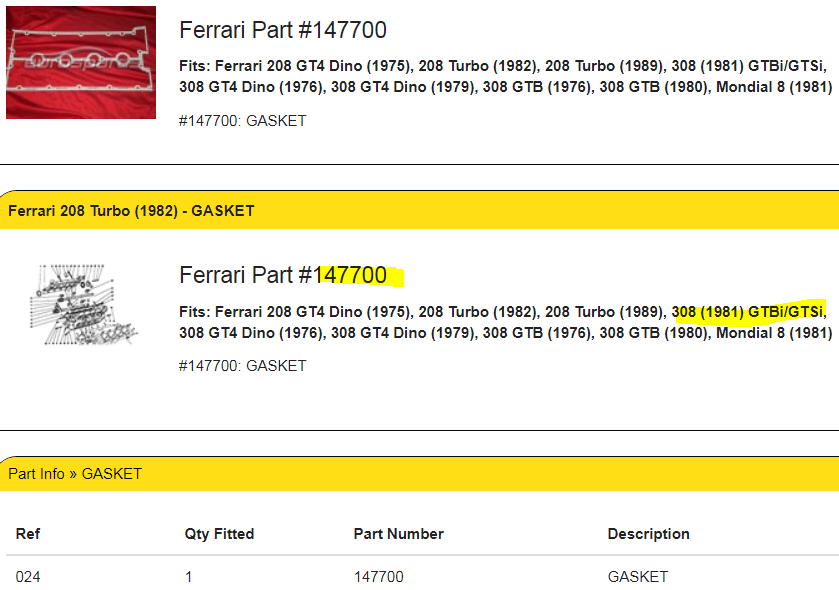This screenshot has height=590, width=839.
Task: Select part number 147700 in the table row
Action: tap(379, 576)
